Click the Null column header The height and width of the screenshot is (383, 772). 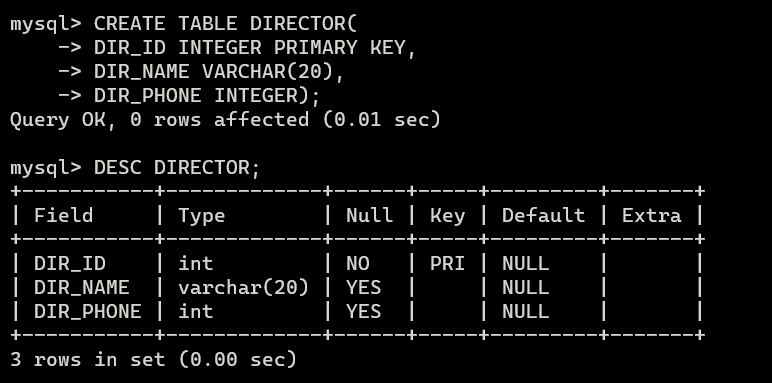point(369,216)
